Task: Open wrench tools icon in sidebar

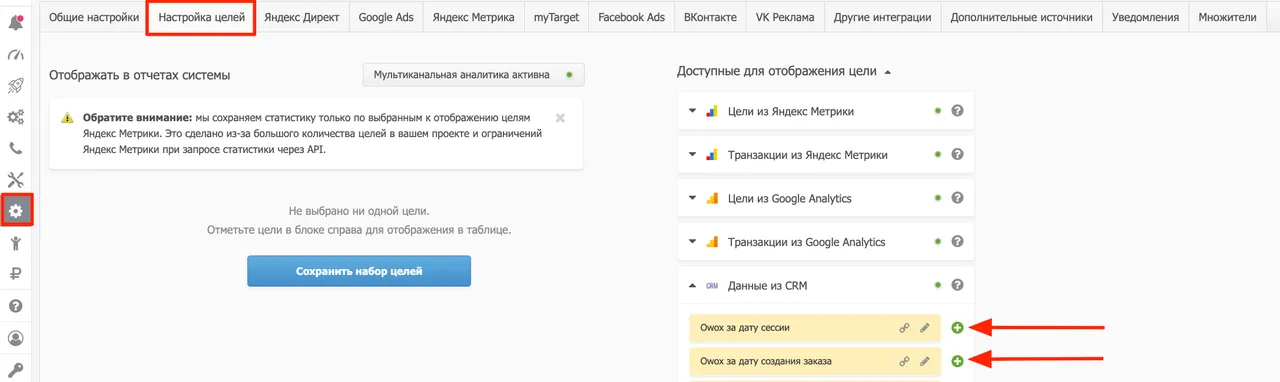Action: click(16, 180)
